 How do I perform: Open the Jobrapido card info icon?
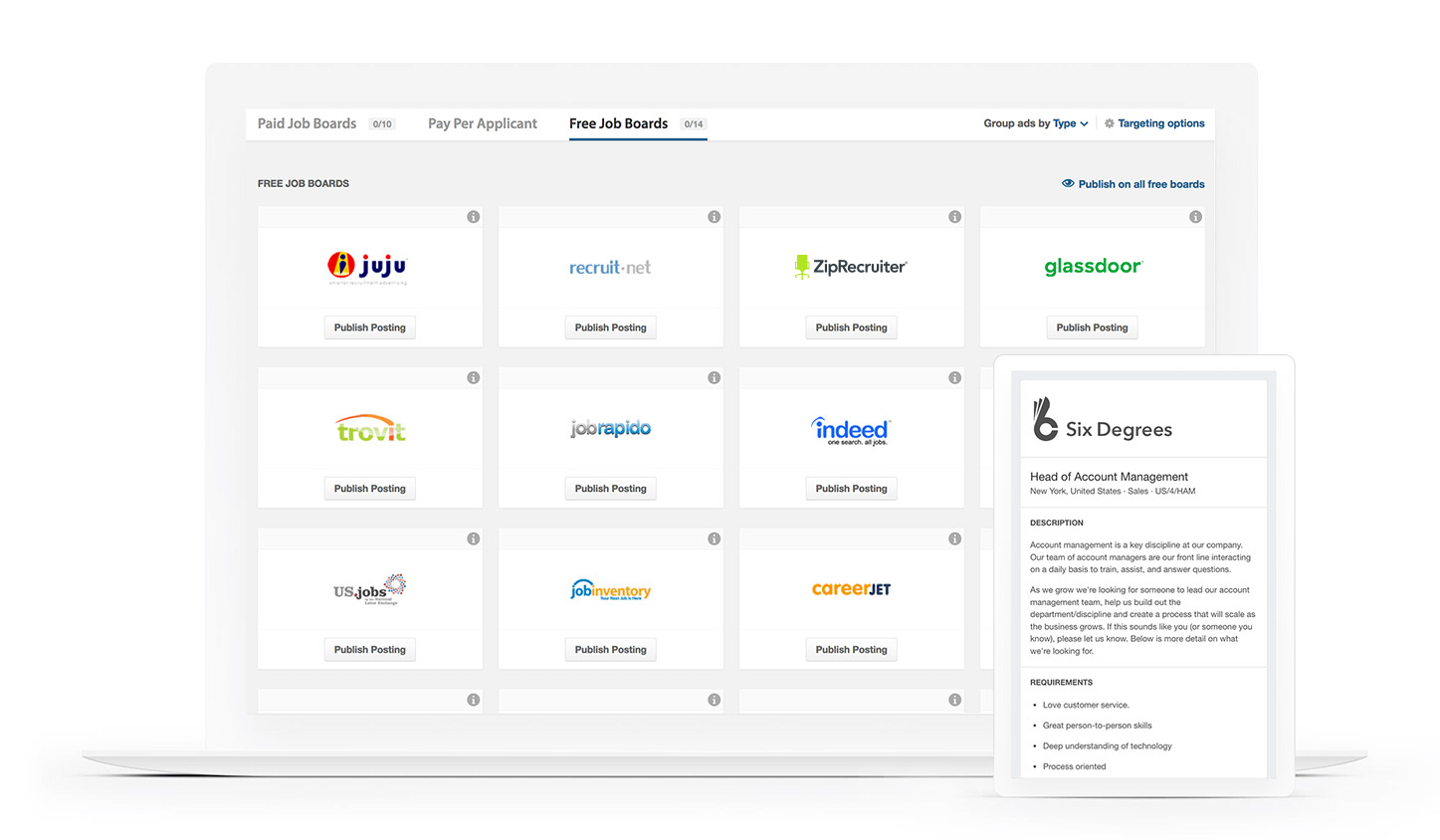pos(715,378)
